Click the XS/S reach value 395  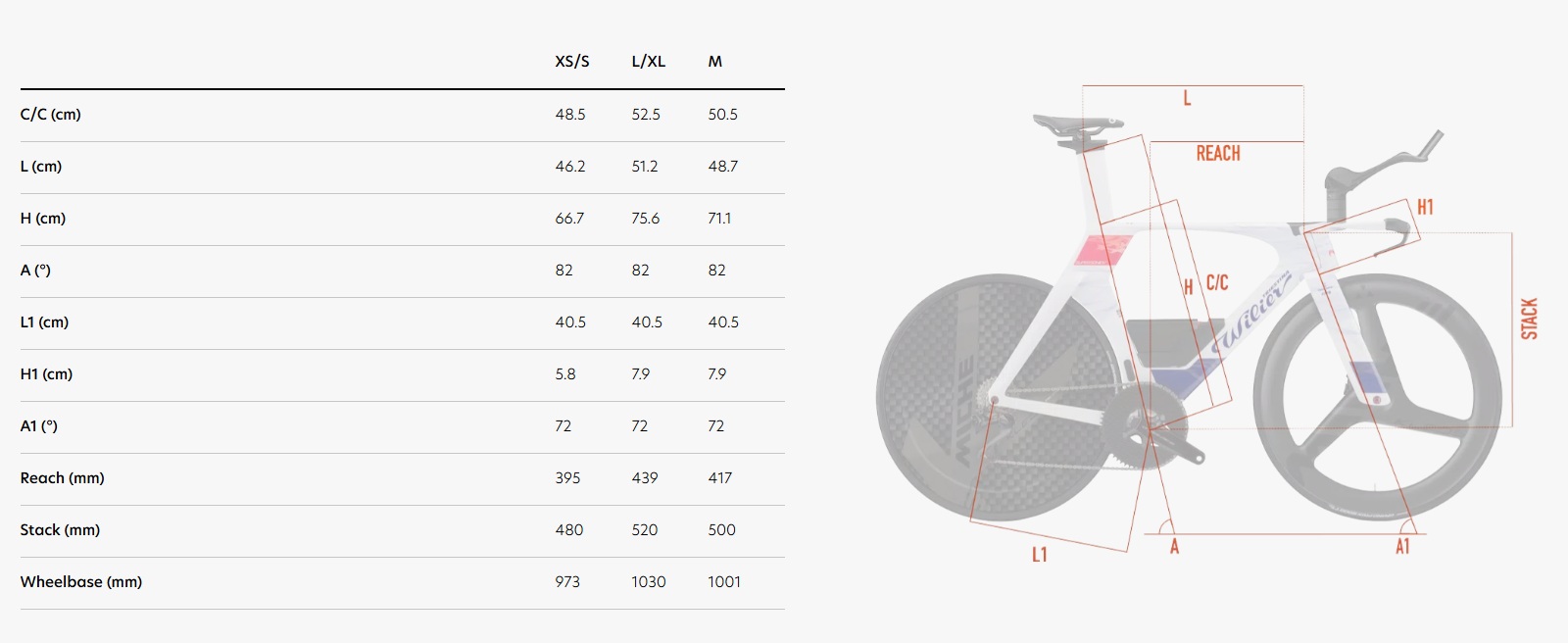coord(567,478)
